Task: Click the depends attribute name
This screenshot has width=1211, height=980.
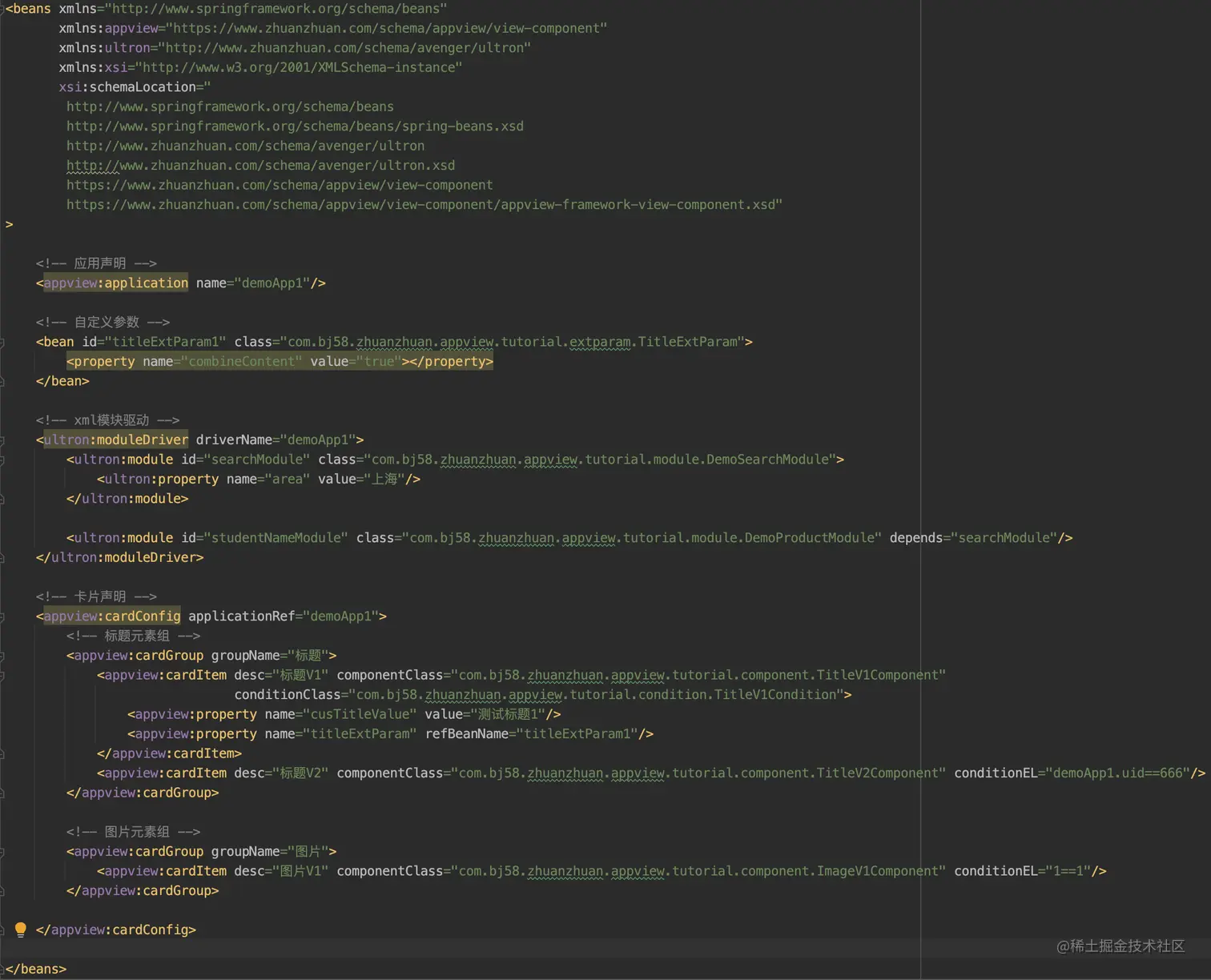Action: (916, 538)
